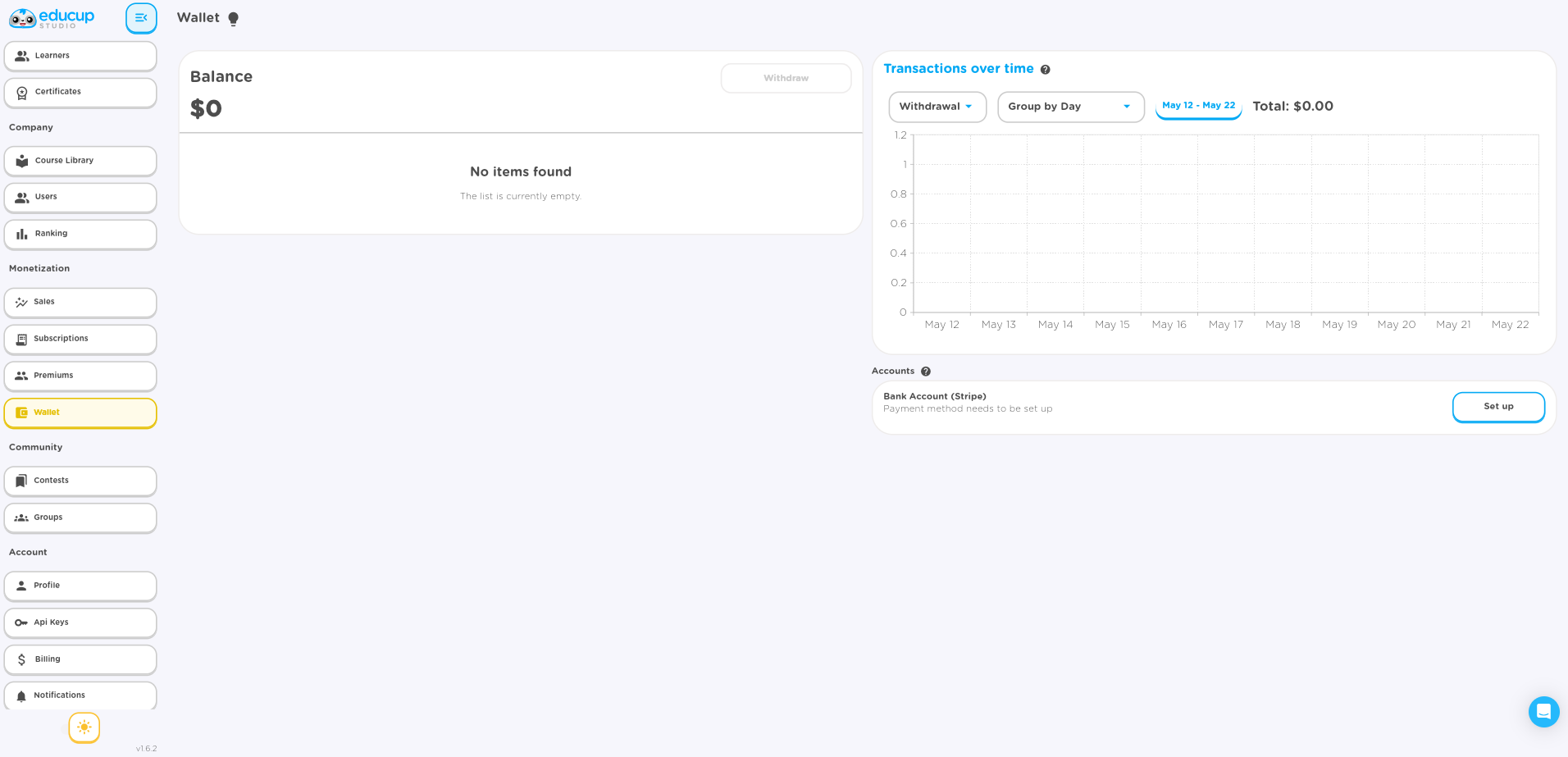Image resolution: width=1568 pixels, height=757 pixels.
Task: Navigate to Sales menu item
Action: (x=80, y=302)
